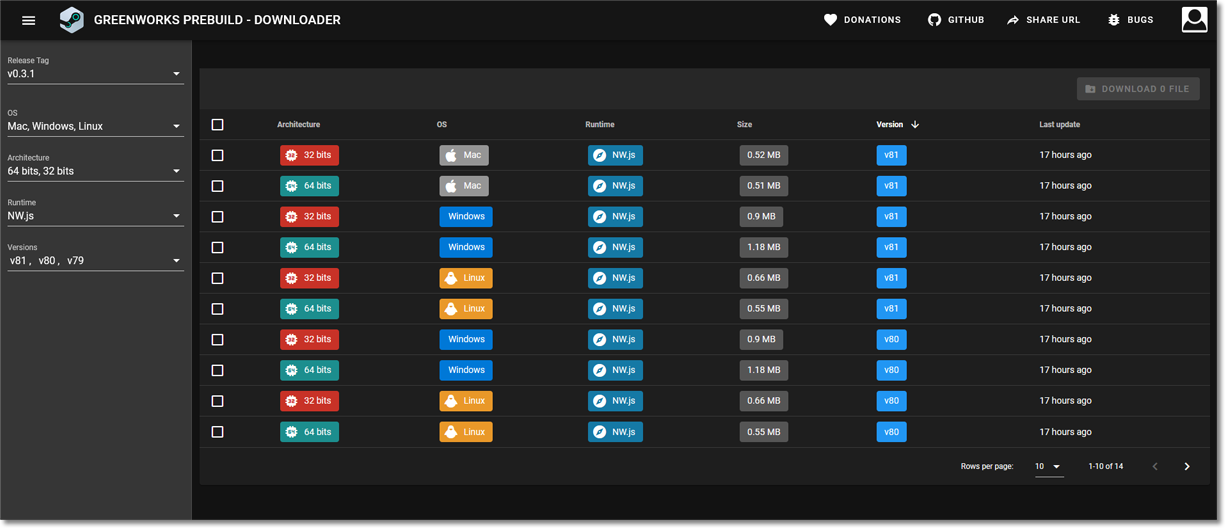
Task: Check the 32 bits Linux v81 row
Action: point(217,278)
